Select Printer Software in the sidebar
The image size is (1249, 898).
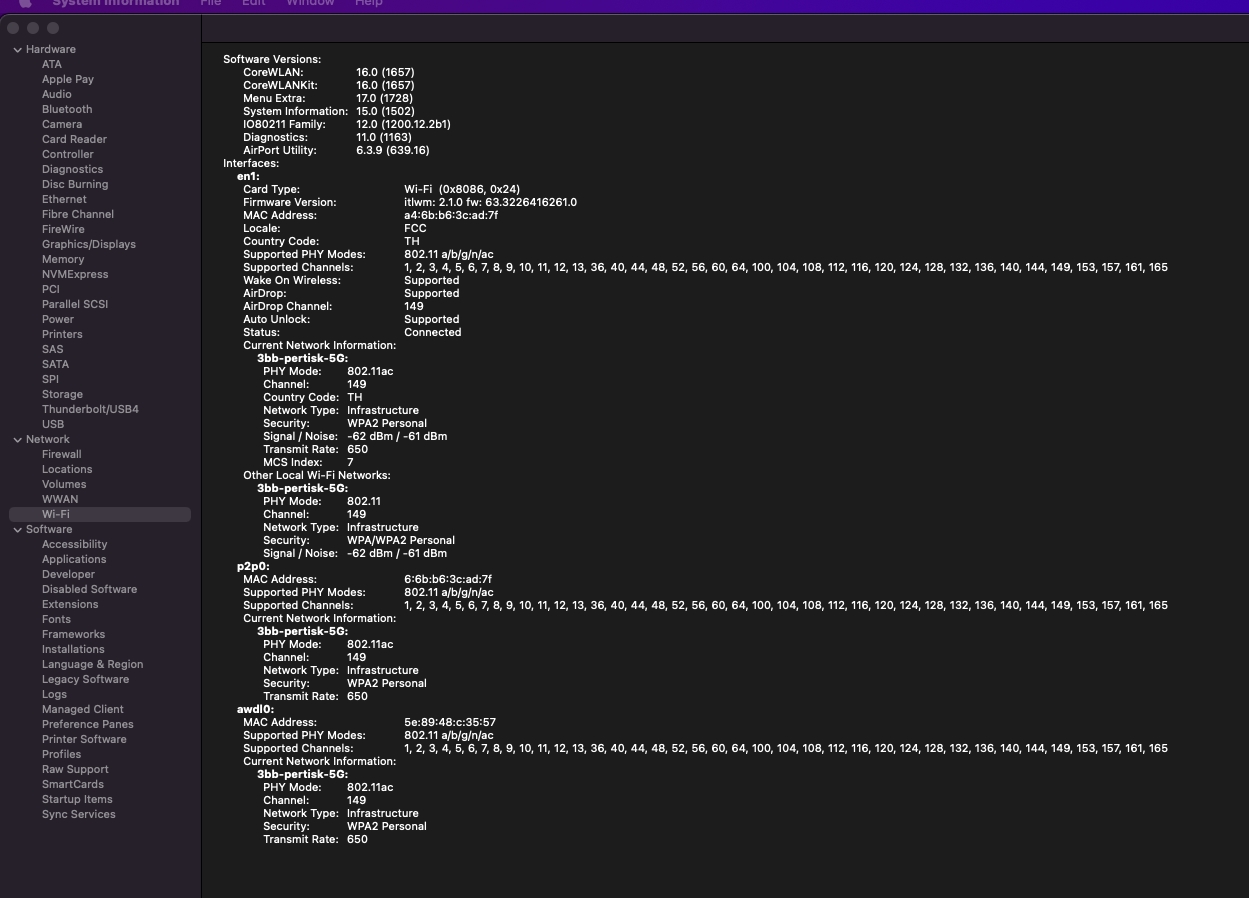84,739
